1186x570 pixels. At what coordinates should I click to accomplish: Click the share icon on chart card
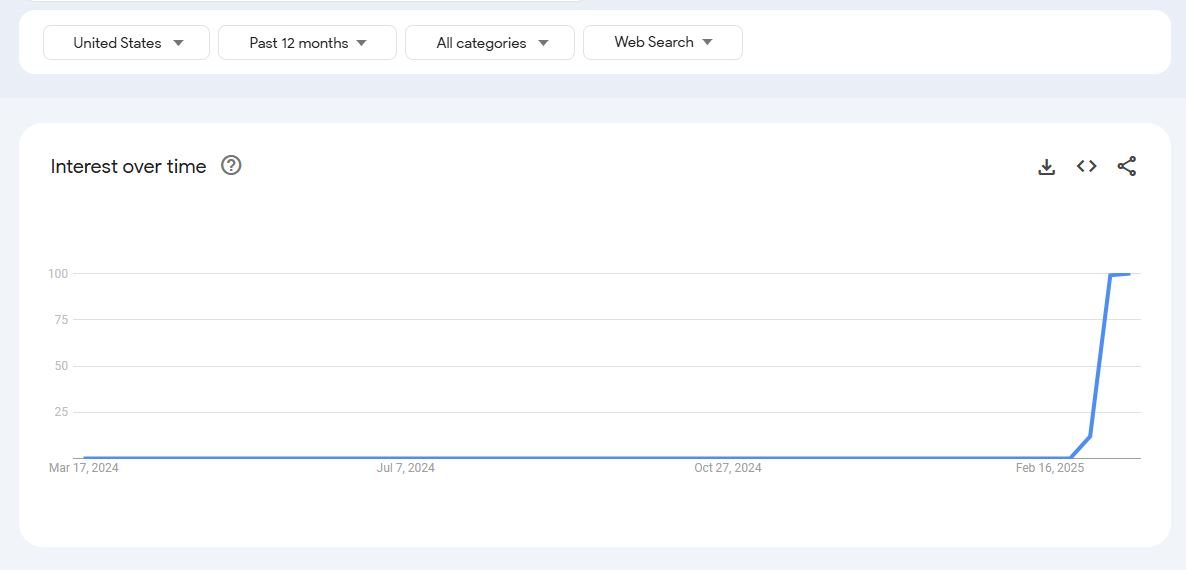click(1127, 166)
